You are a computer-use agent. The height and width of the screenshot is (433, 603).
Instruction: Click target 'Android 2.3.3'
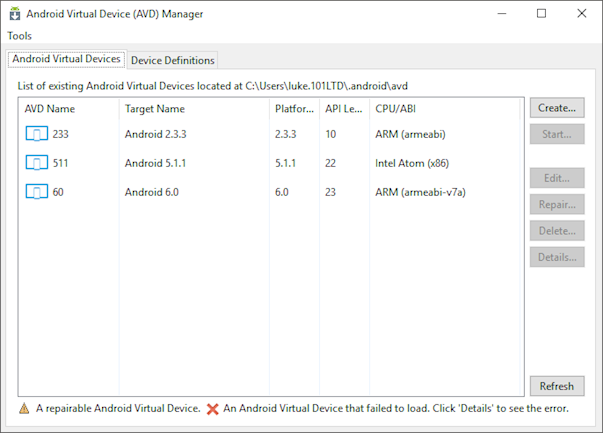coord(155,134)
